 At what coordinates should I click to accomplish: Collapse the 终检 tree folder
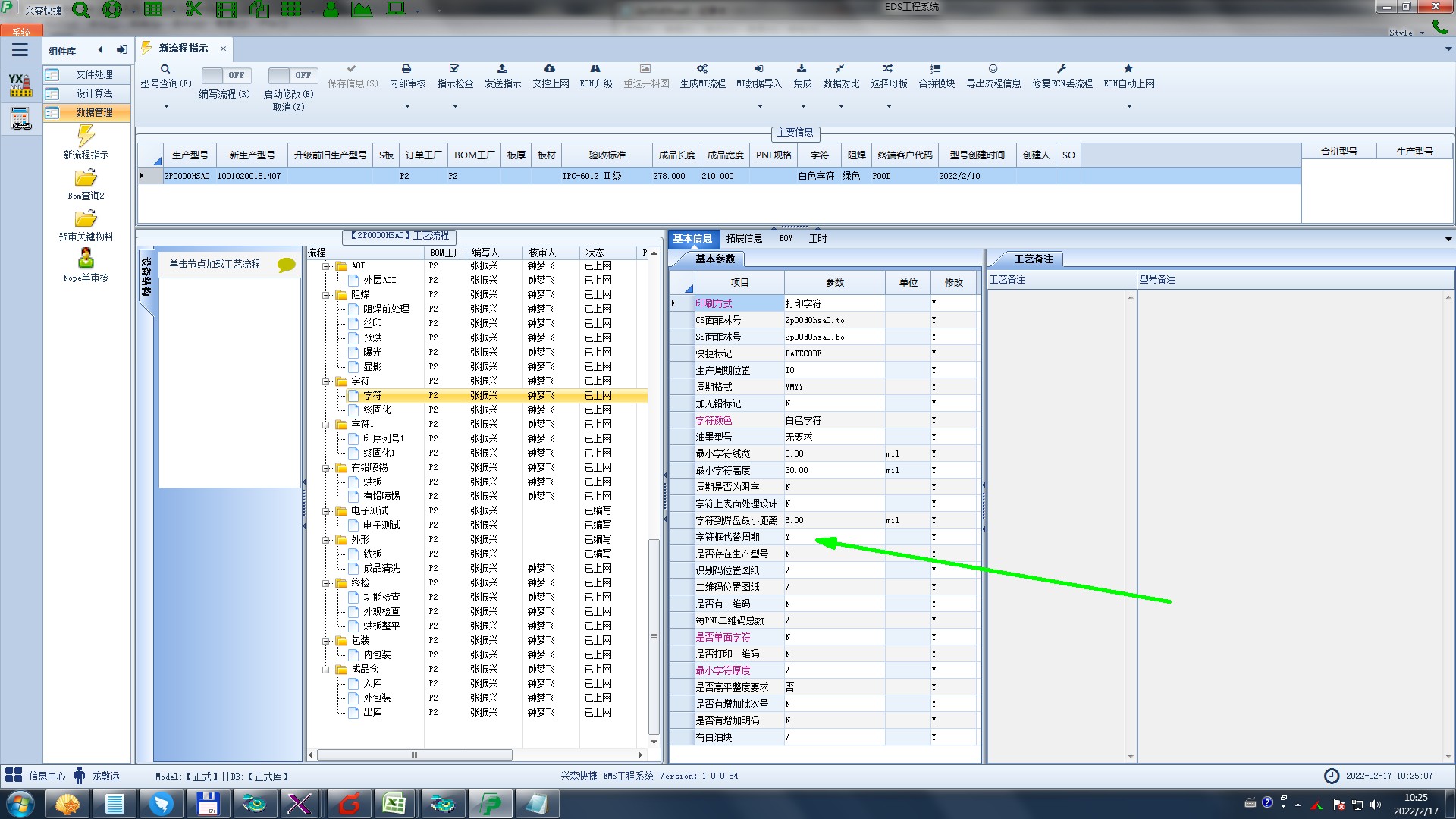click(x=326, y=583)
